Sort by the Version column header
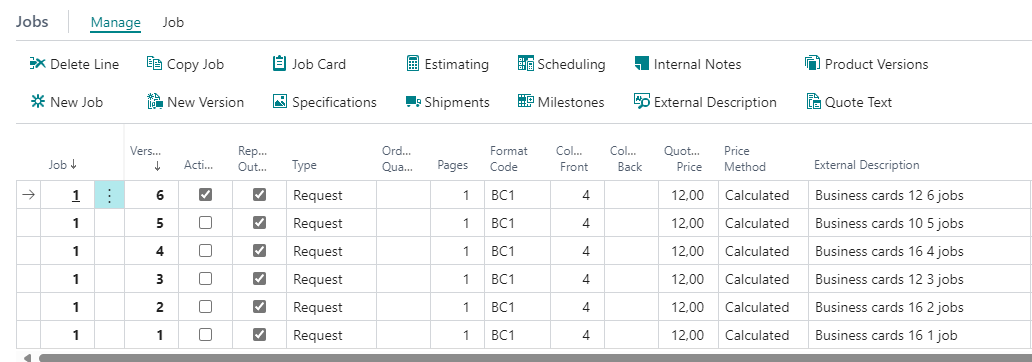This screenshot has width=1032, height=362. coord(146,159)
